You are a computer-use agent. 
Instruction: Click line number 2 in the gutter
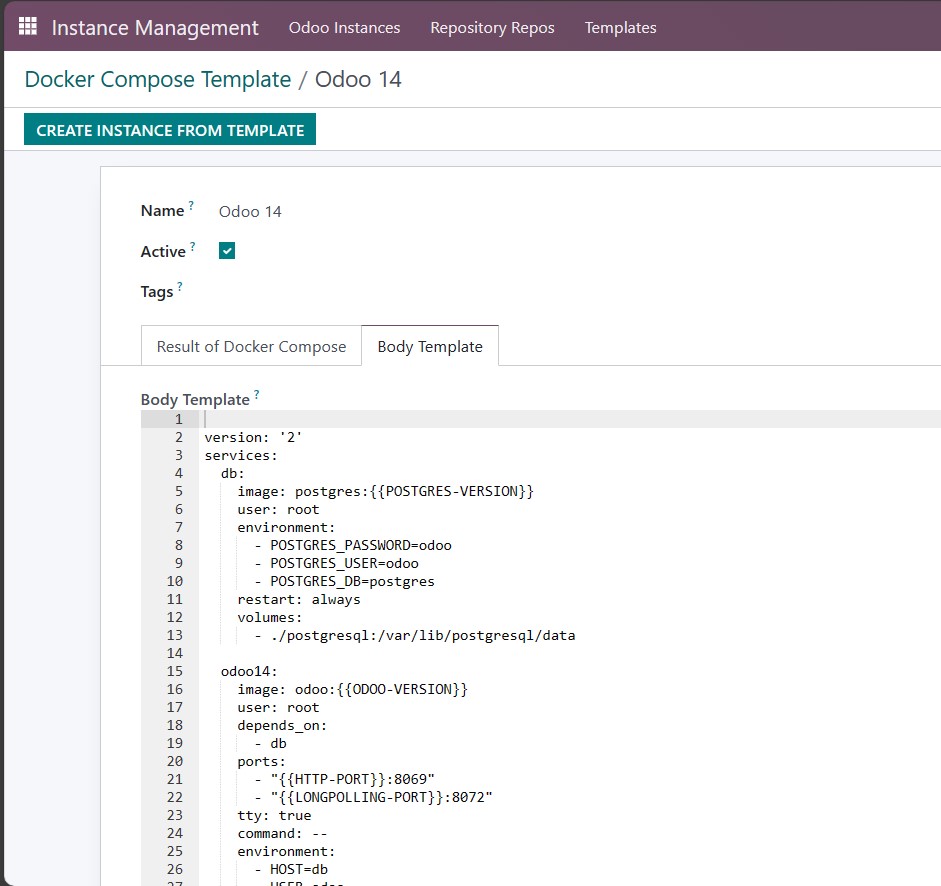(179, 437)
